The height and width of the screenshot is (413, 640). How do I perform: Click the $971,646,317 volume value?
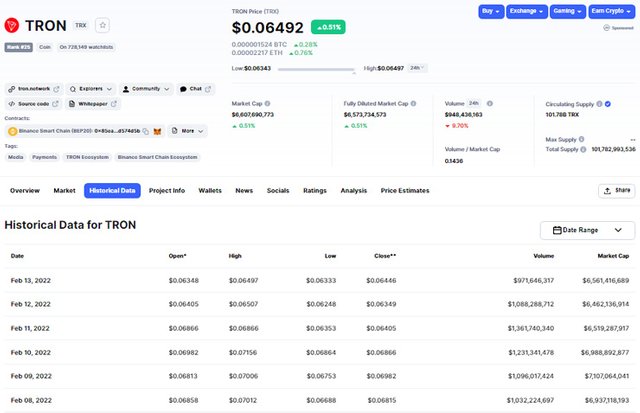click(x=533, y=281)
